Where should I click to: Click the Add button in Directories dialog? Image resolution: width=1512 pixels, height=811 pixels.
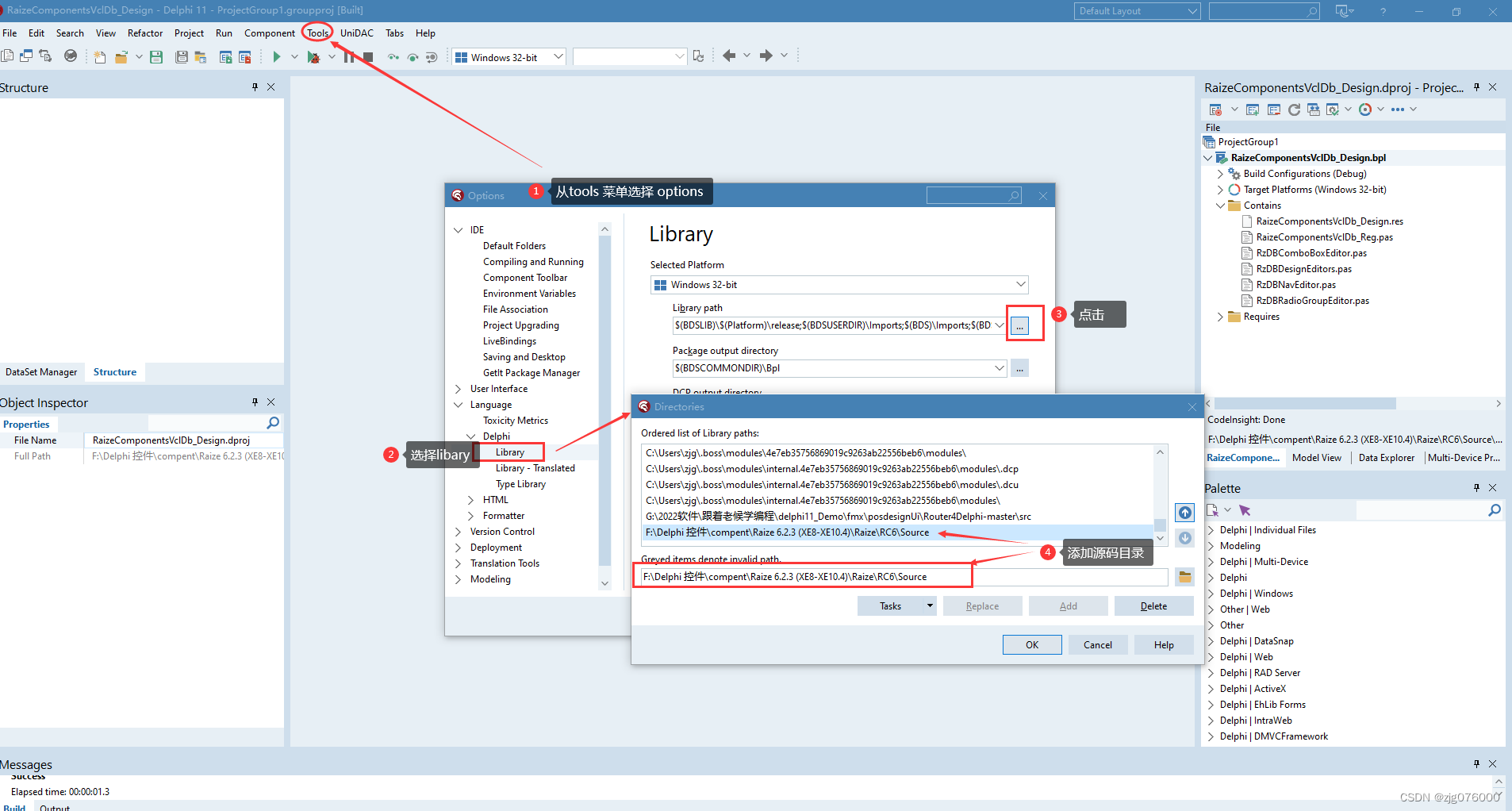pos(1068,605)
